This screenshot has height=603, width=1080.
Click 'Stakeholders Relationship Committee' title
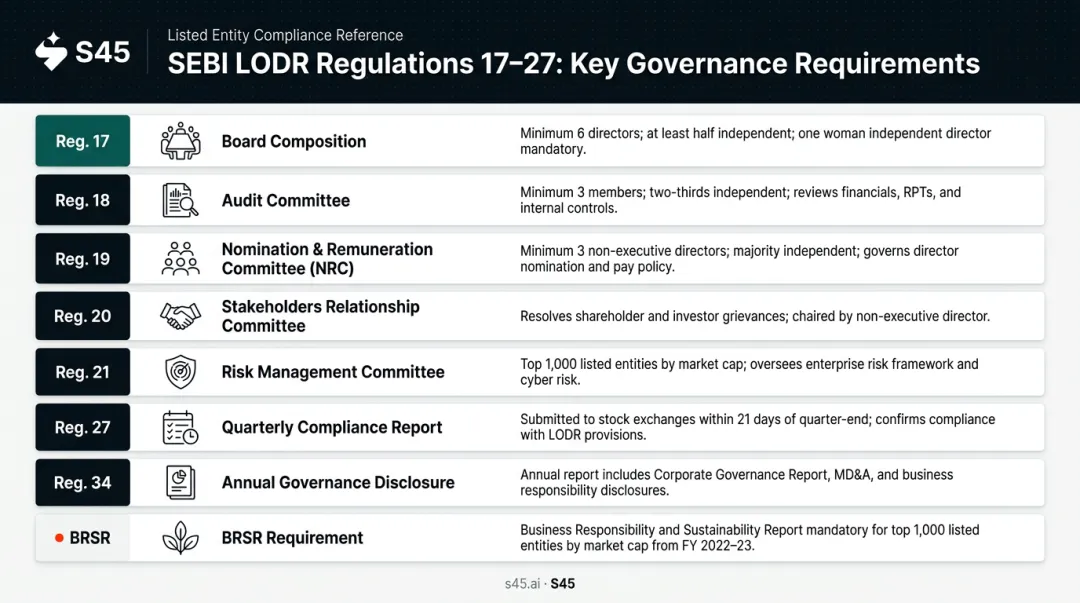click(320, 316)
